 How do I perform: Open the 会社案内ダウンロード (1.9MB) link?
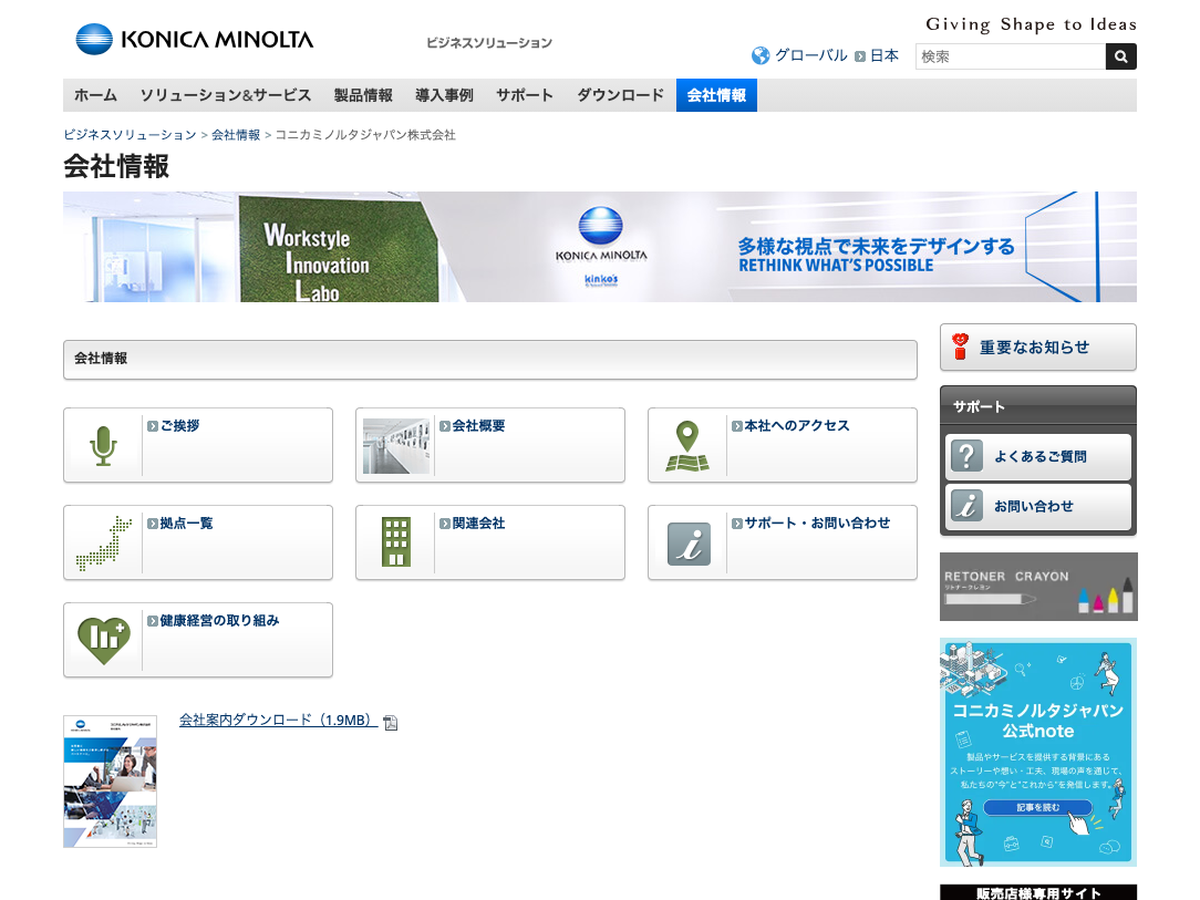[x=277, y=720]
